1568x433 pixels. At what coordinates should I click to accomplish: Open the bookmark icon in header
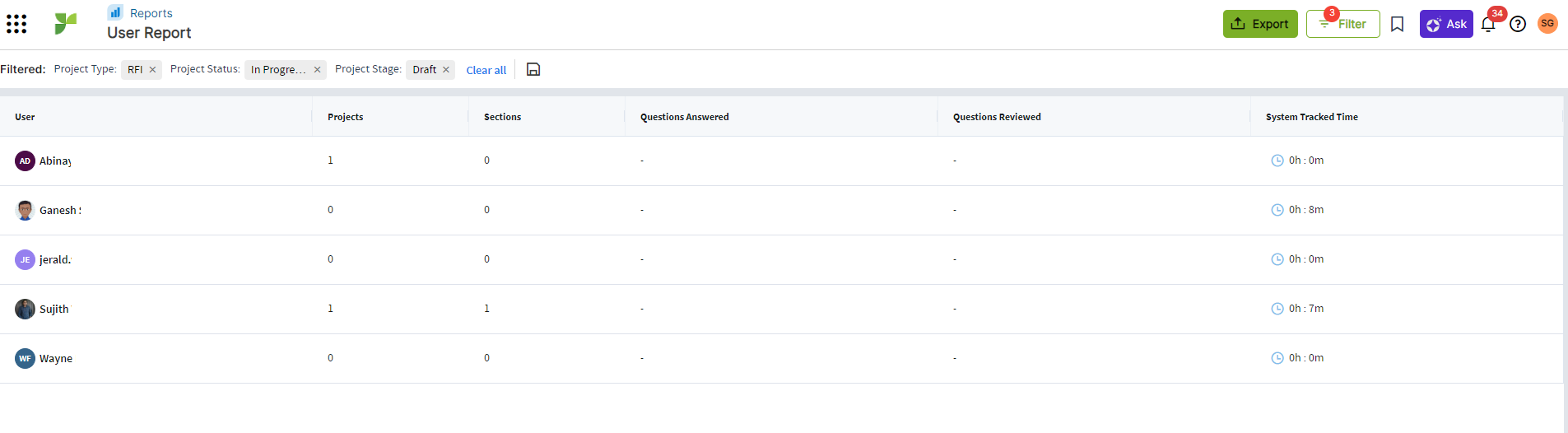click(x=1397, y=24)
